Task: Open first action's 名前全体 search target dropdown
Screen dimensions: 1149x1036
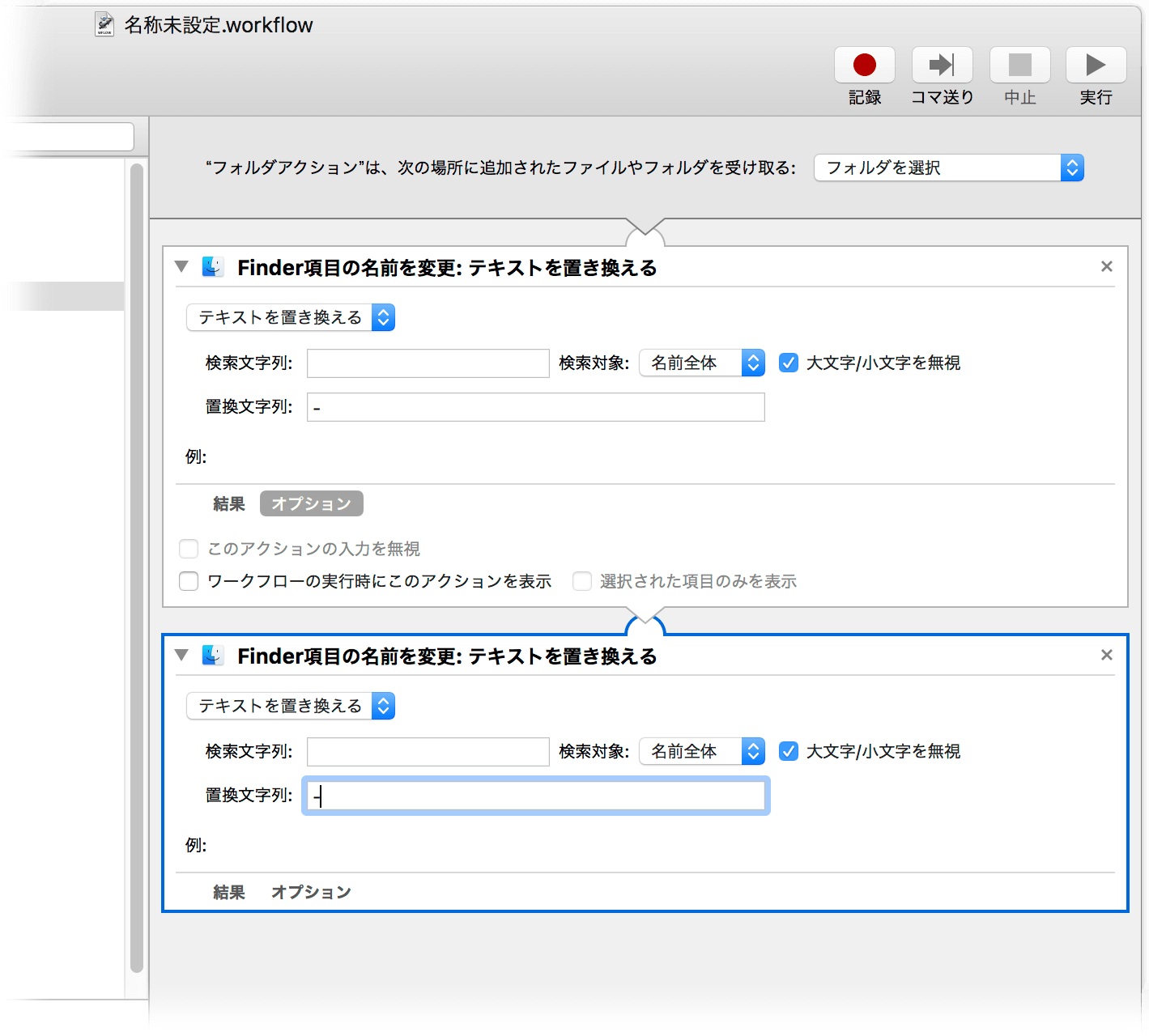Action: (x=702, y=363)
